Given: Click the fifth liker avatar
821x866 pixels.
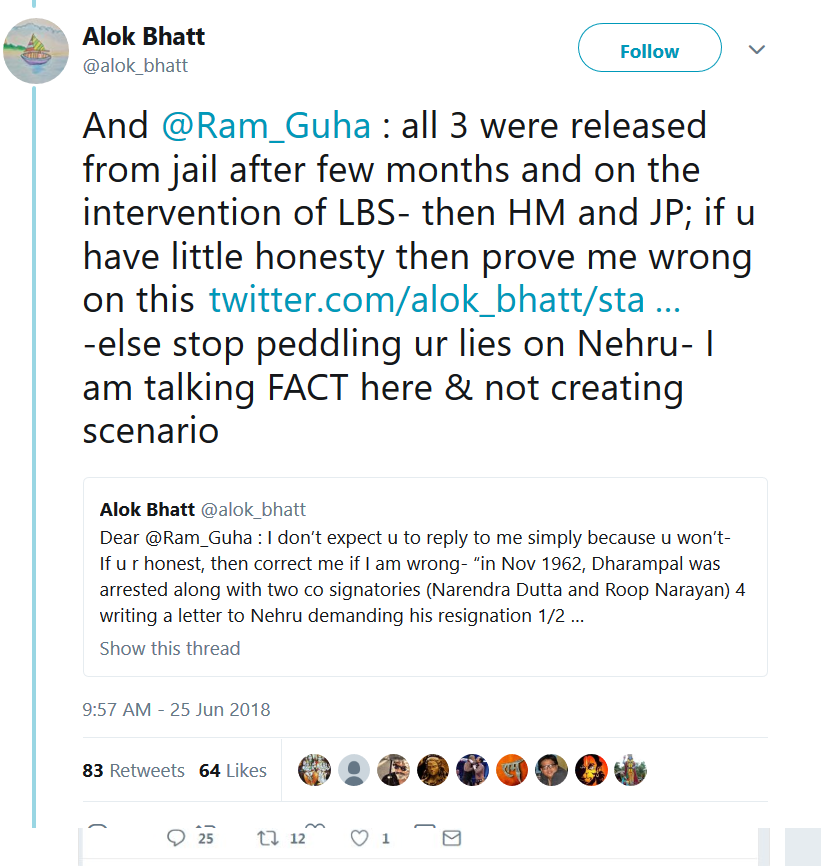Looking at the screenshot, I should click(x=472, y=770).
